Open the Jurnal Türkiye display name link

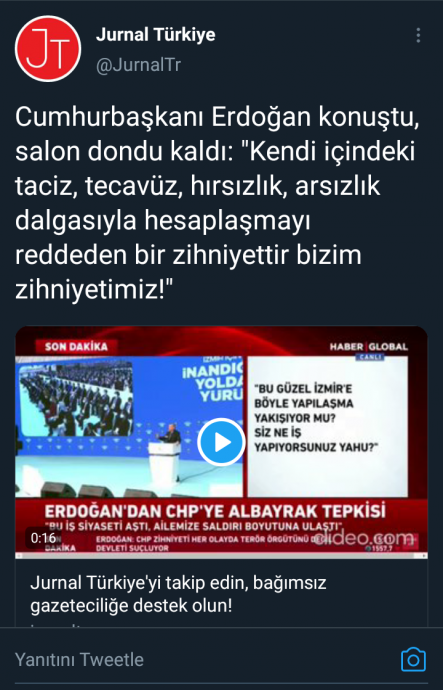pos(156,35)
